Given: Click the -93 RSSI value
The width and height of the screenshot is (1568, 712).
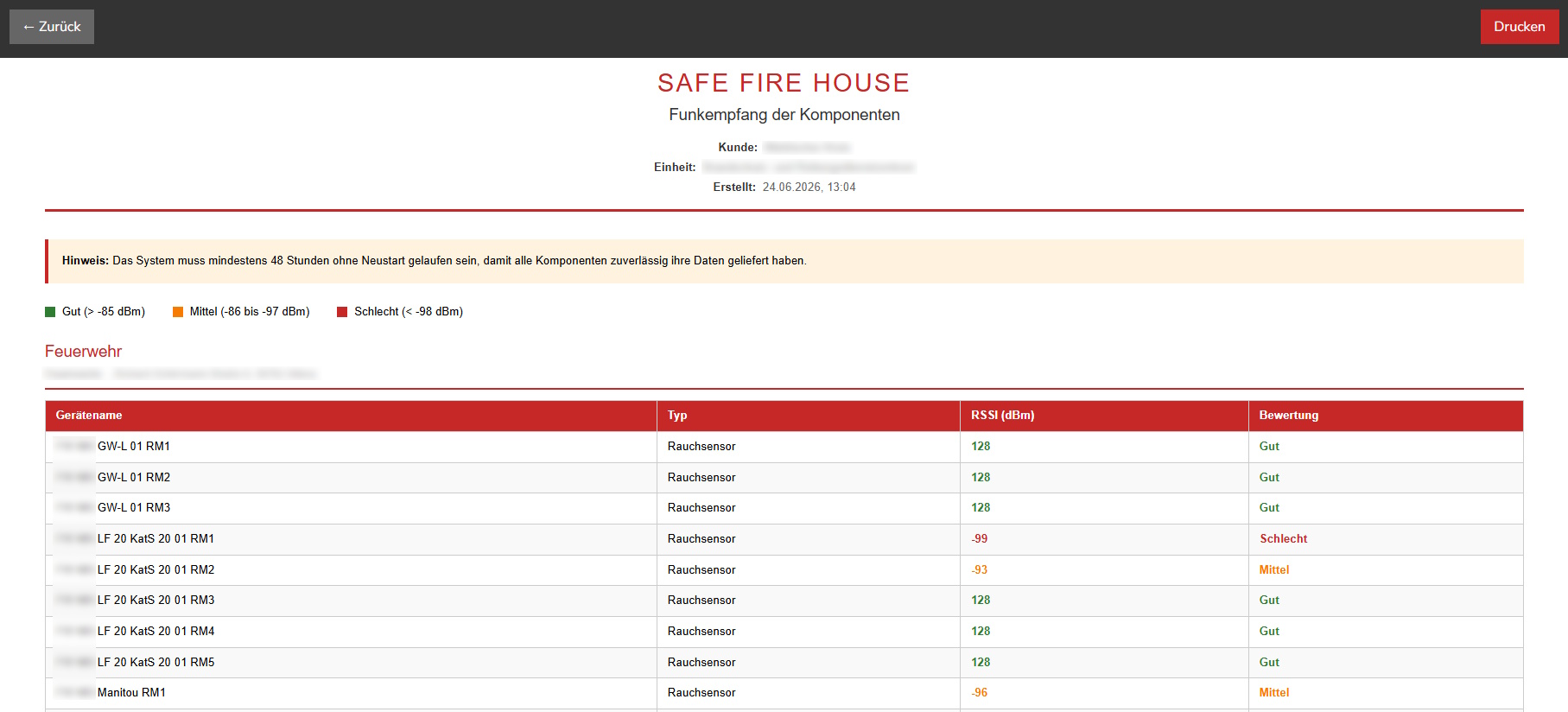Looking at the screenshot, I should click(x=979, y=570).
